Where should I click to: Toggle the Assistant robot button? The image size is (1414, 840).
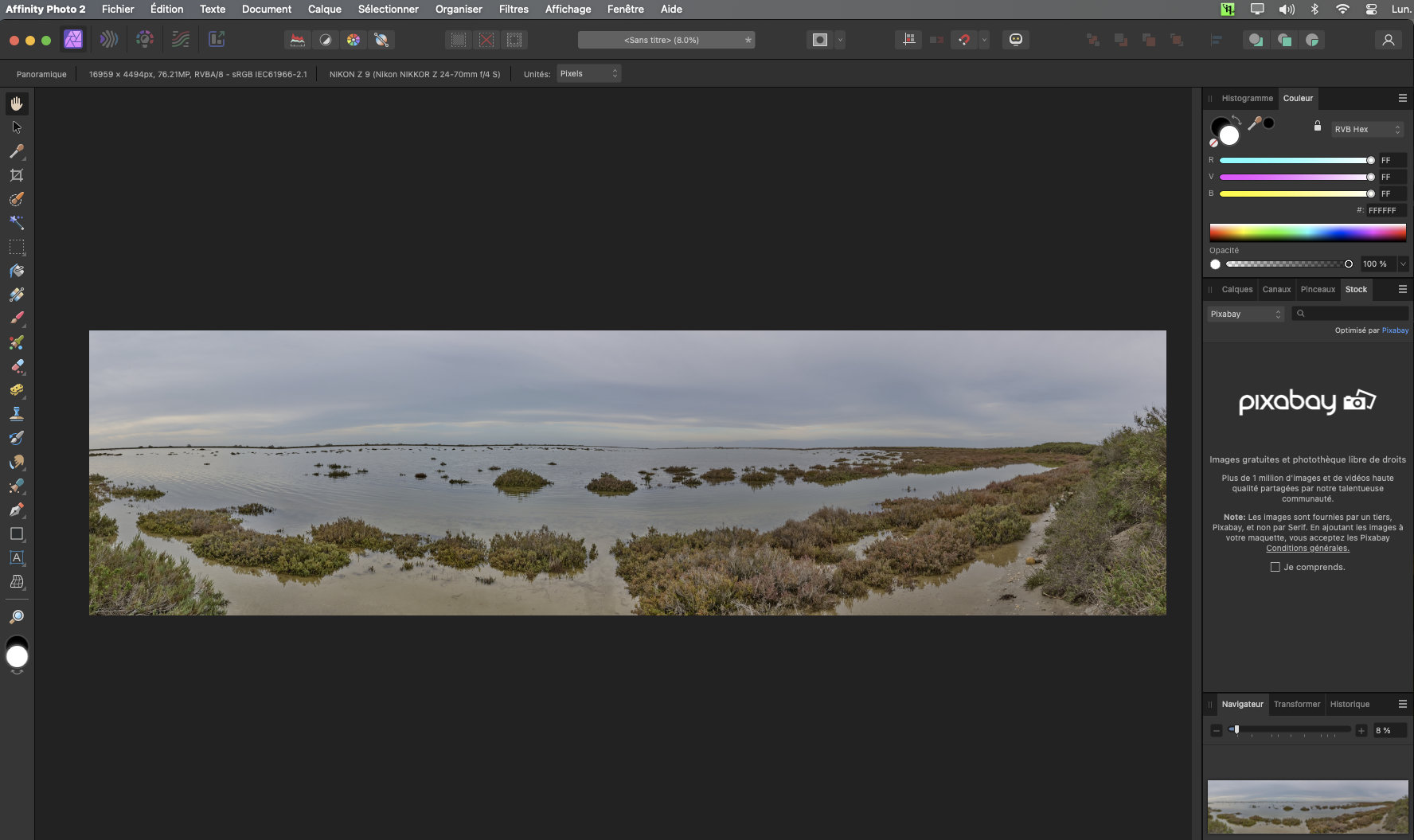coord(1016,40)
